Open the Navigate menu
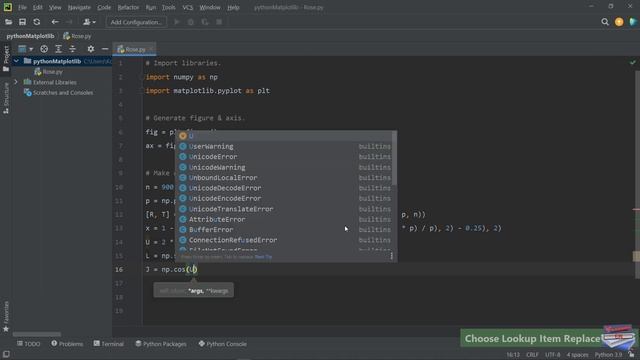Screen dimensions: 640x360 (79, 7)
